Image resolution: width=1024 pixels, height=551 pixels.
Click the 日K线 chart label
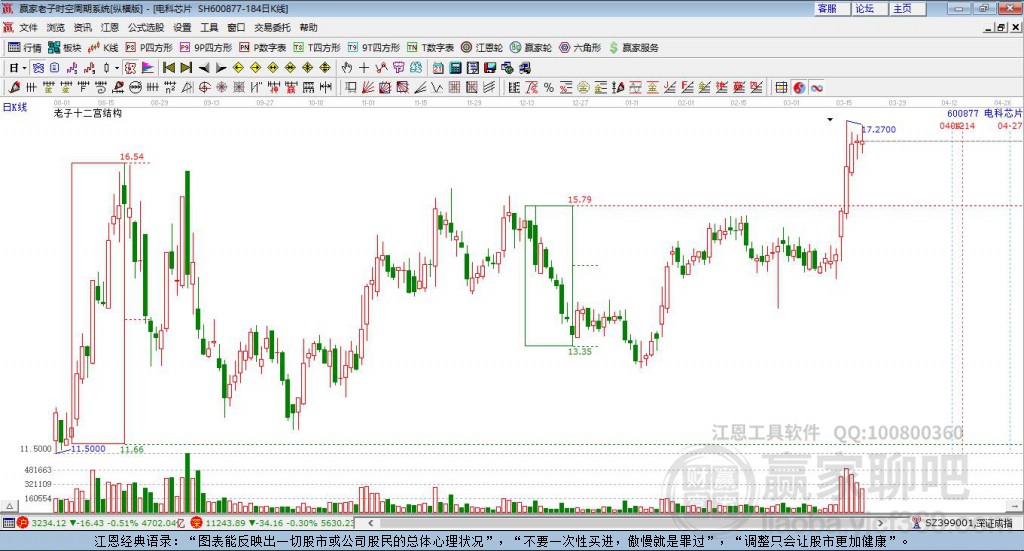(15, 107)
